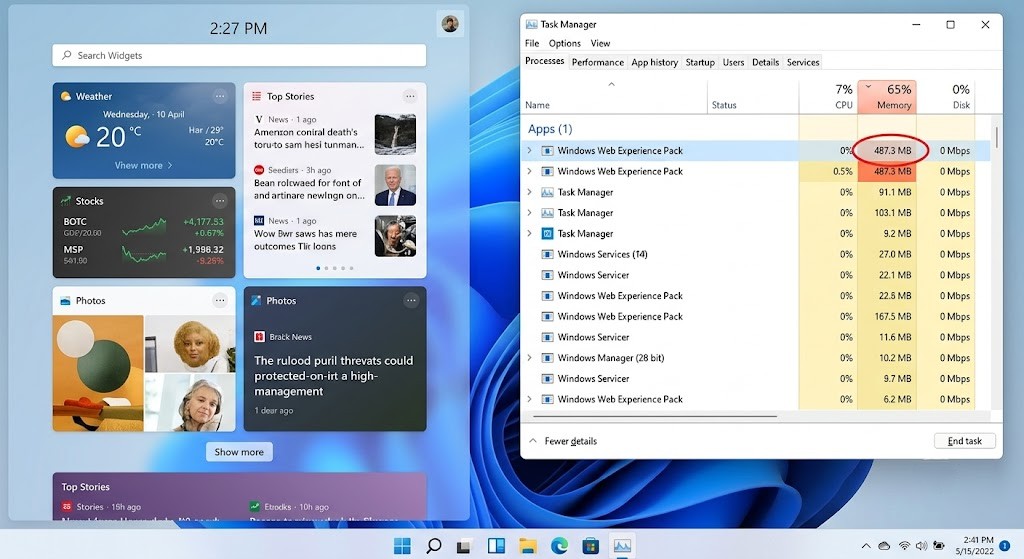The image size is (1024, 559).
Task: Select Windows Servicer row using 22.1 MB
Action: [x=756, y=275]
